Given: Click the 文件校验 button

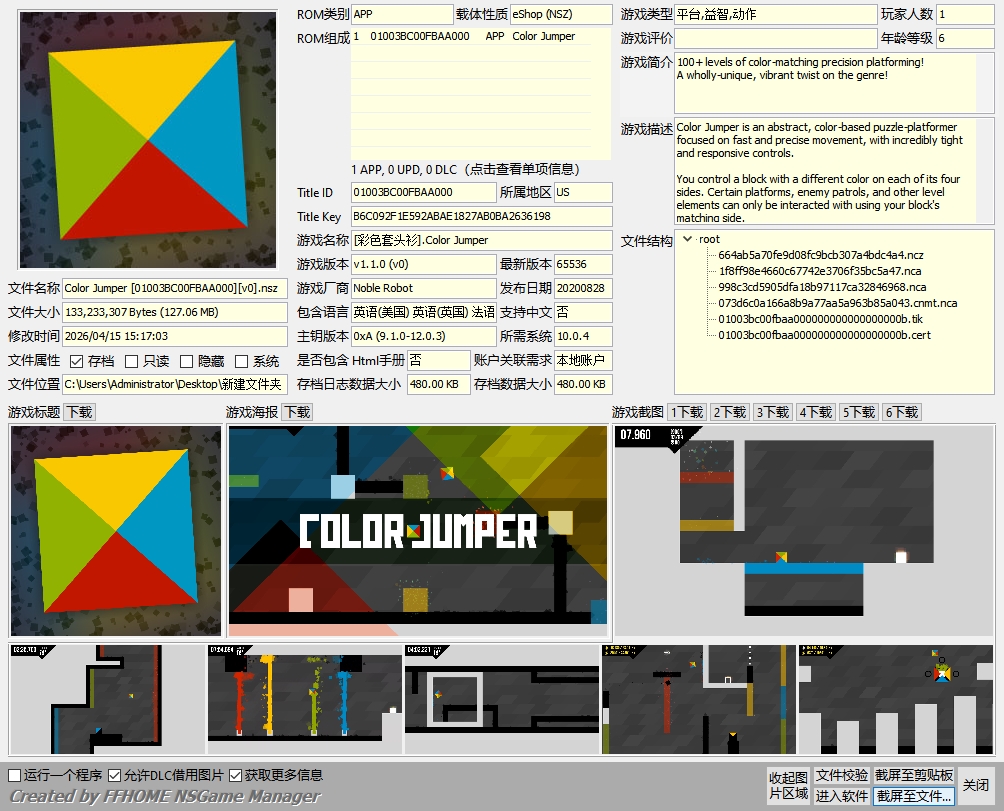Looking at the screenshot, I should (x=841, y=776).
